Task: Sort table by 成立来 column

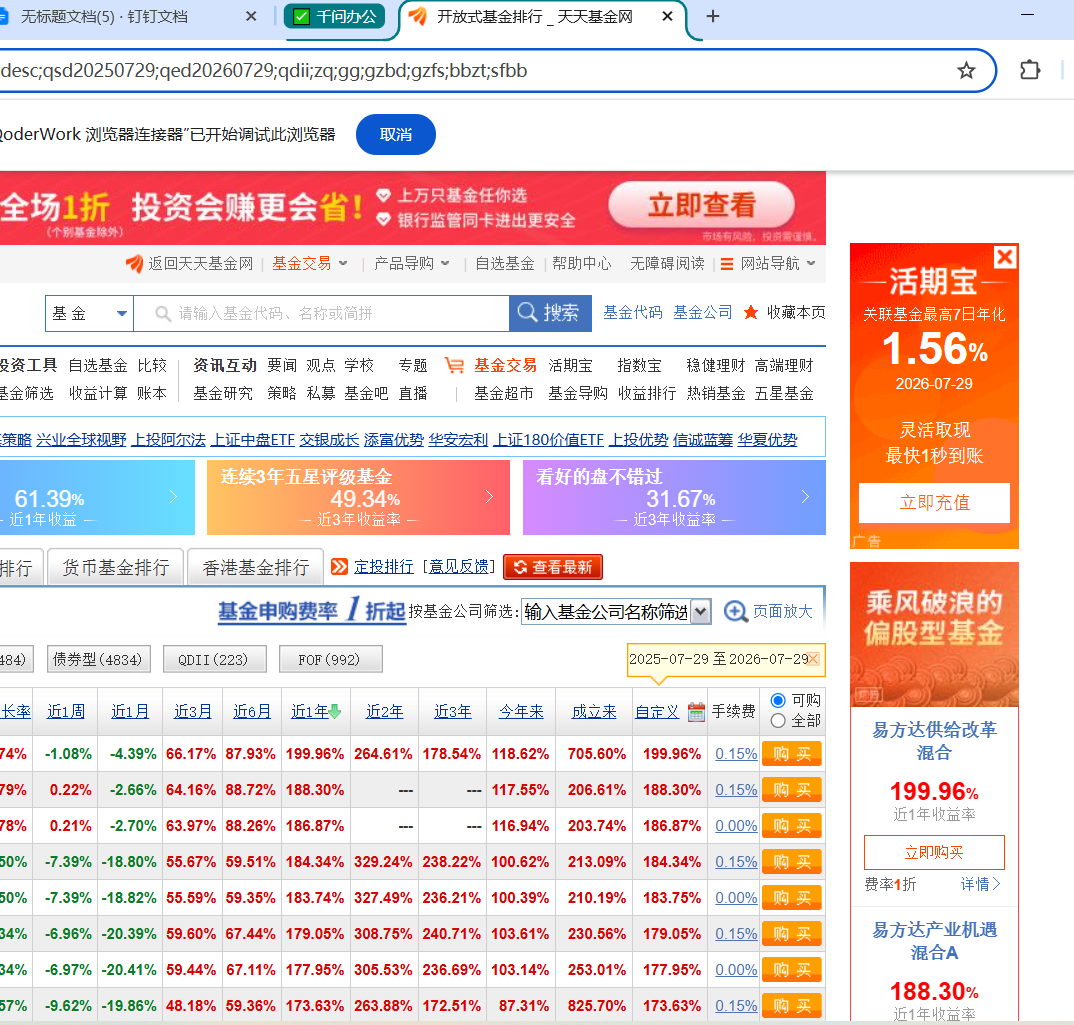Action: pos(594,712)
